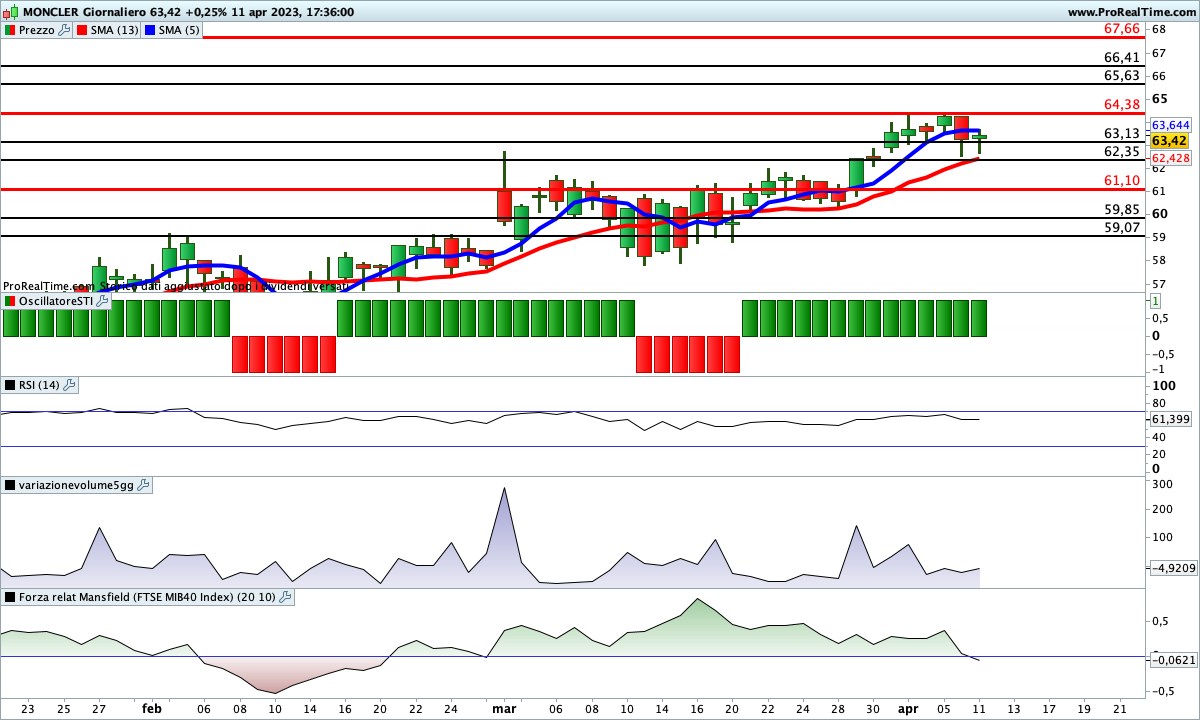Click the 63,13 level label
The width and height of the screenshot is (1200, 720).
(1122, 133)
